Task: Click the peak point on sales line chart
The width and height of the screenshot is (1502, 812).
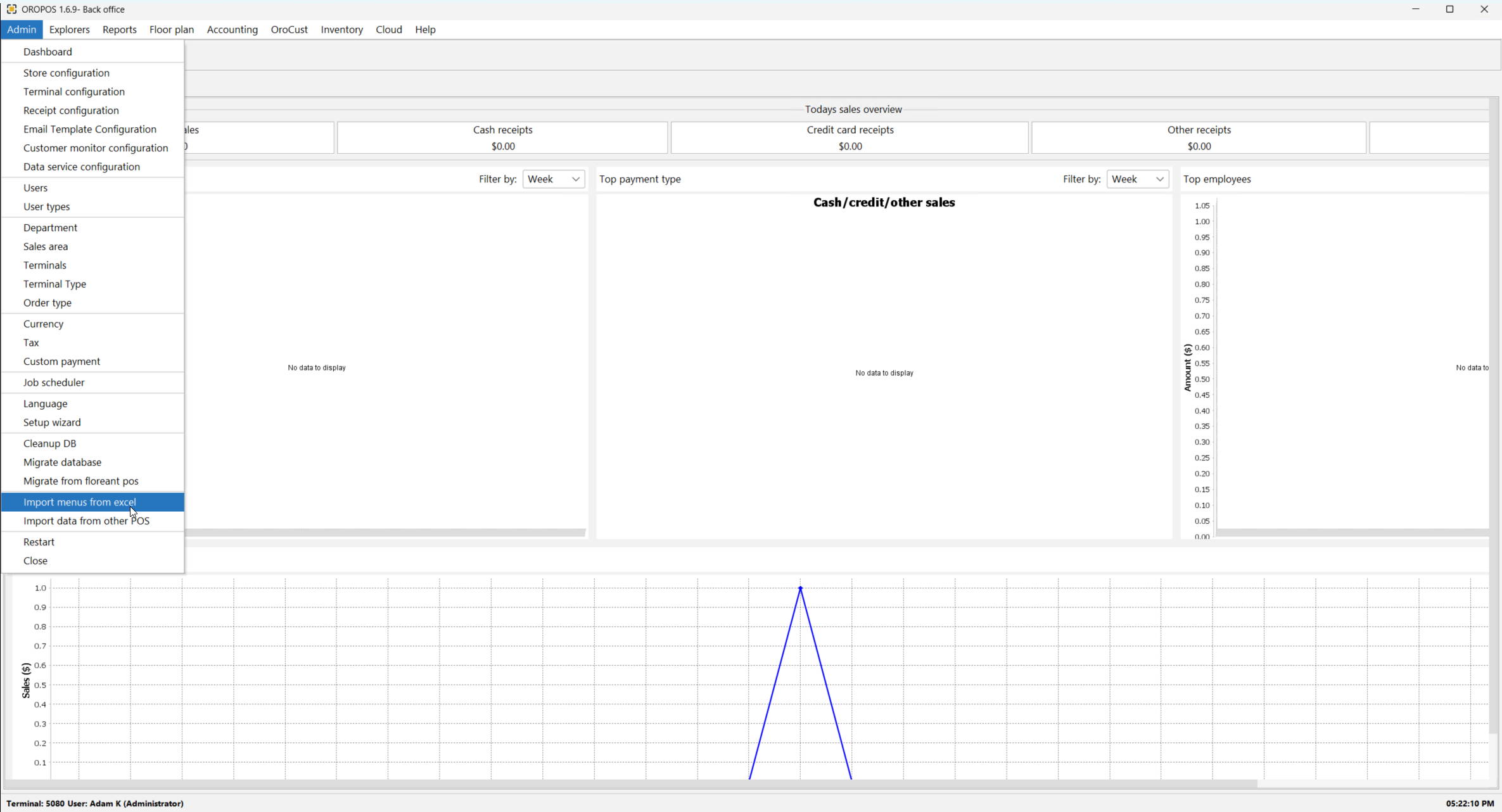Action: (x=801, y=588)
